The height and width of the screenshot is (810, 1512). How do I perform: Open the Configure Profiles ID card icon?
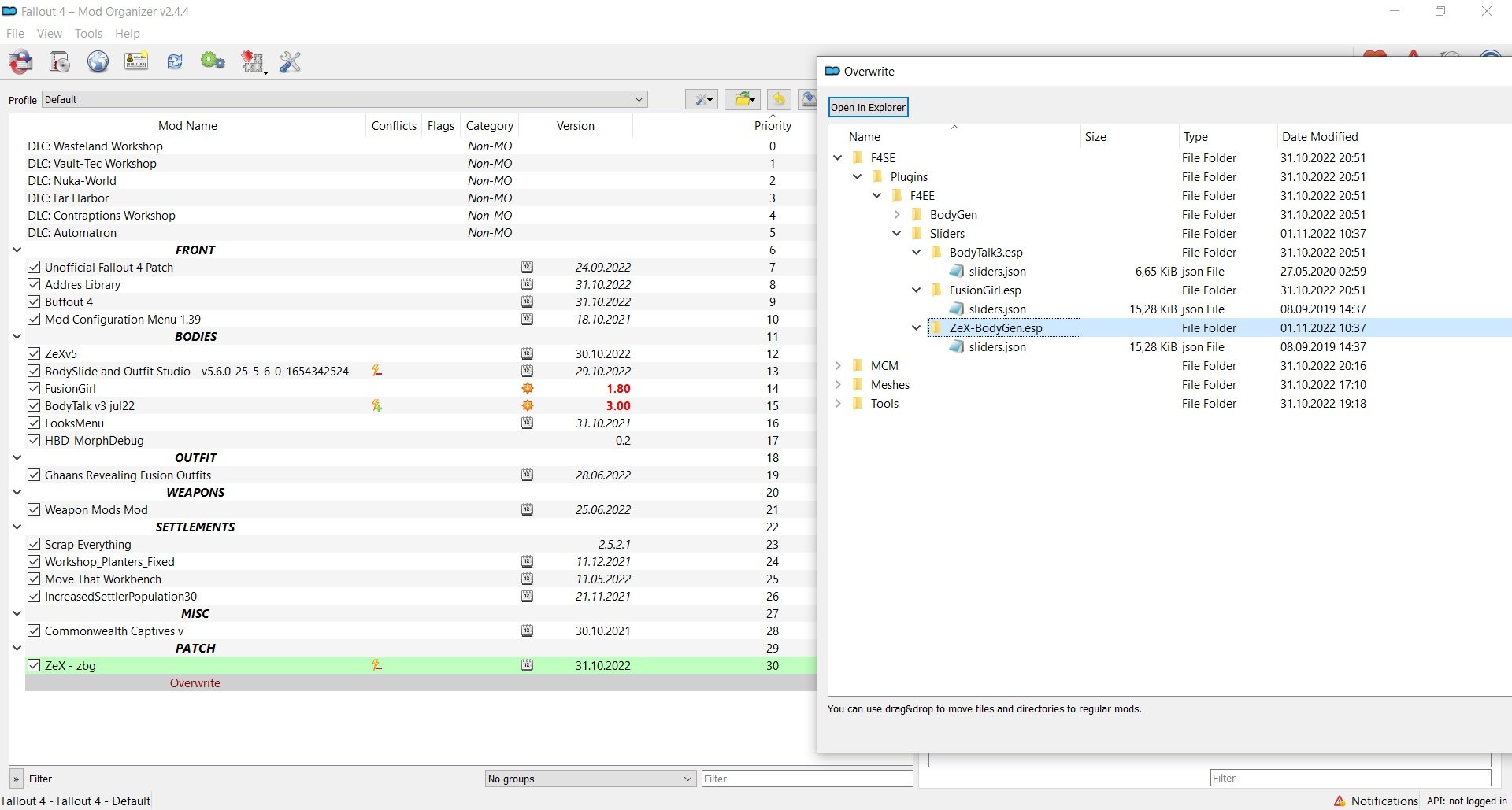point(136,61)
